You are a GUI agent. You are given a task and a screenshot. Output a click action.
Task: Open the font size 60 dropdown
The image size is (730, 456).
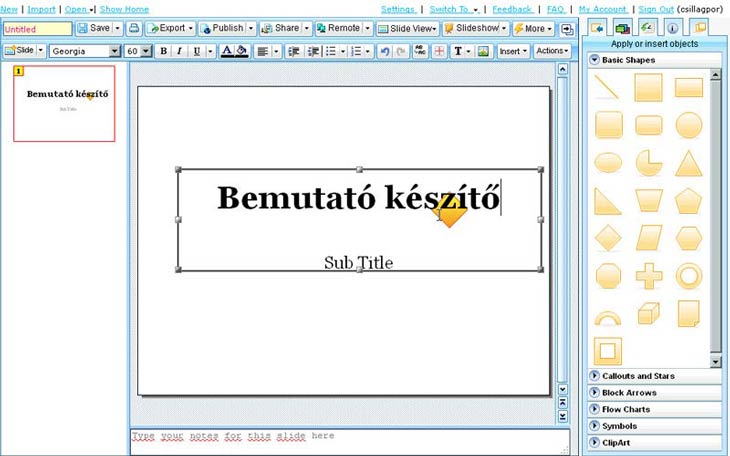point(146,51)
